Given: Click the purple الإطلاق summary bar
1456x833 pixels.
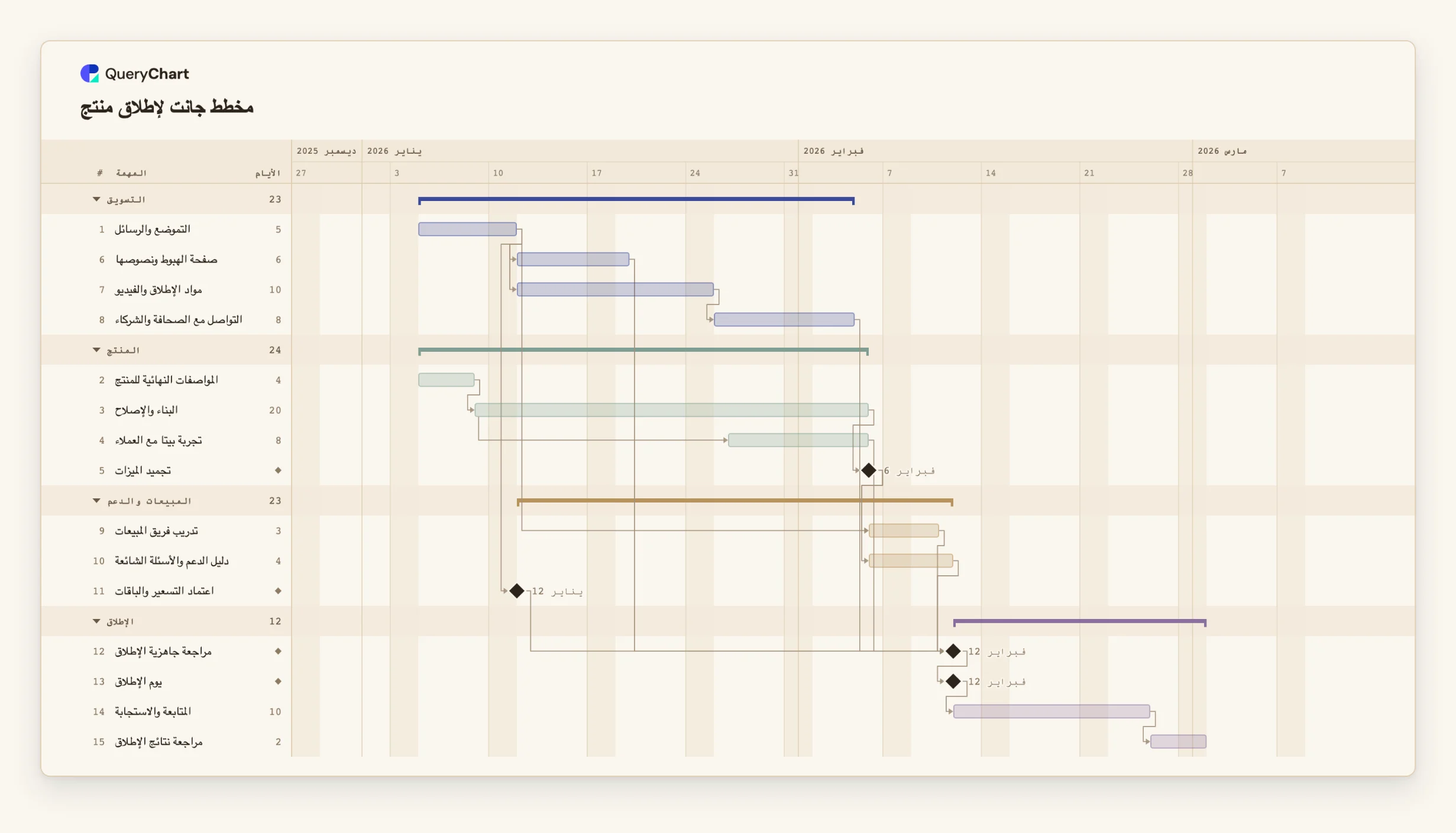Looking at the screenshot, I should pyautogui.click(x=1080, y=622).
